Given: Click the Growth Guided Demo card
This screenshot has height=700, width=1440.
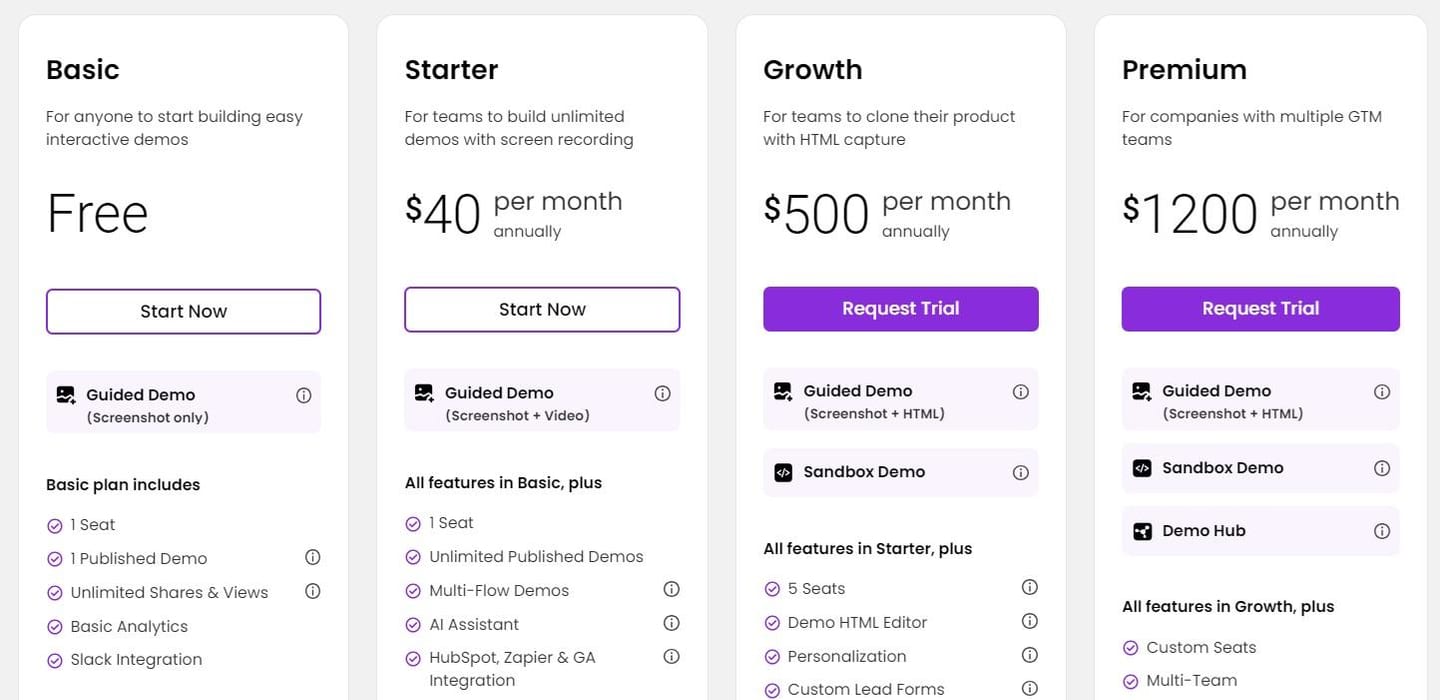Looking at the screenshot, I should (900, 400).
